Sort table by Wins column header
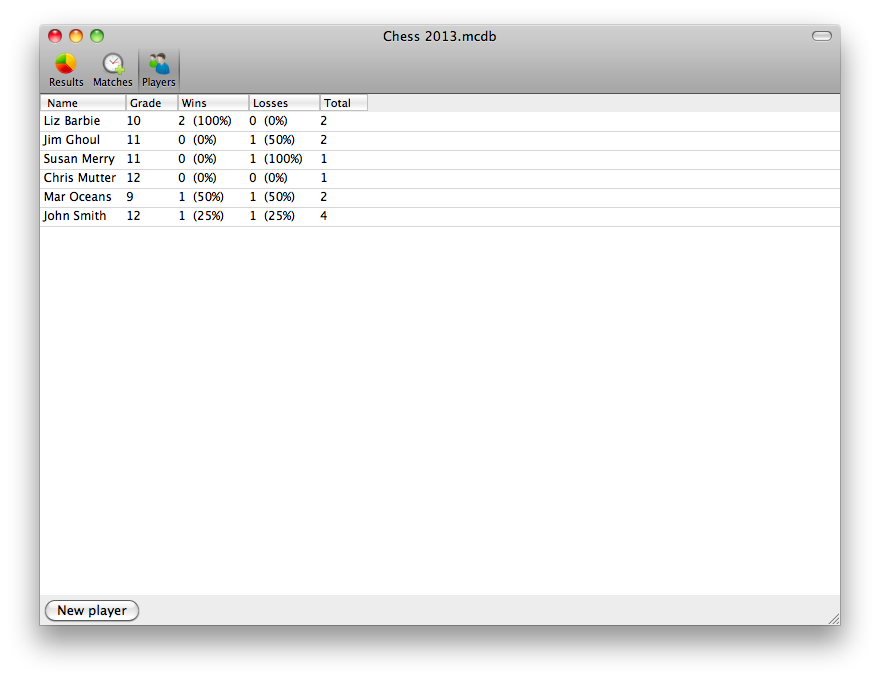The width and height of the screenshot is (880, 680). coord(213,103)
